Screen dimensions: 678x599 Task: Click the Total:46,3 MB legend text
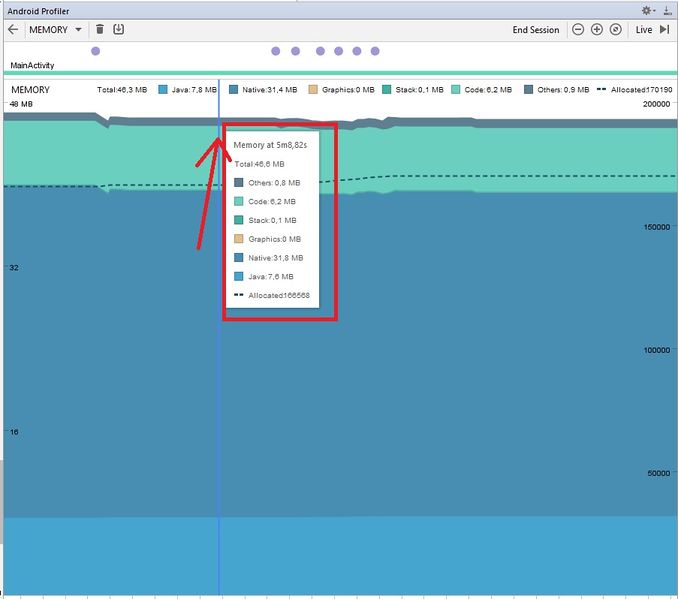[x=122, y=90]
